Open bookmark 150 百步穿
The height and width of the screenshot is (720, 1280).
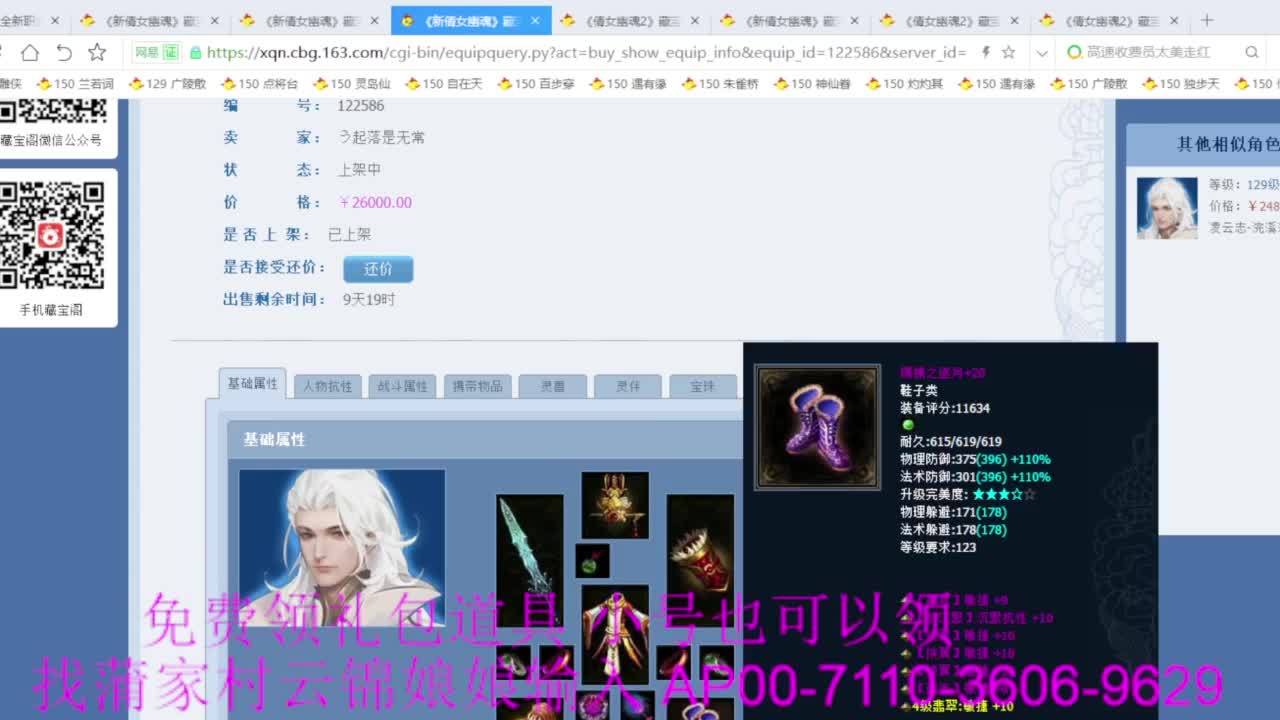pyautogui.click(x=535, y=84)
